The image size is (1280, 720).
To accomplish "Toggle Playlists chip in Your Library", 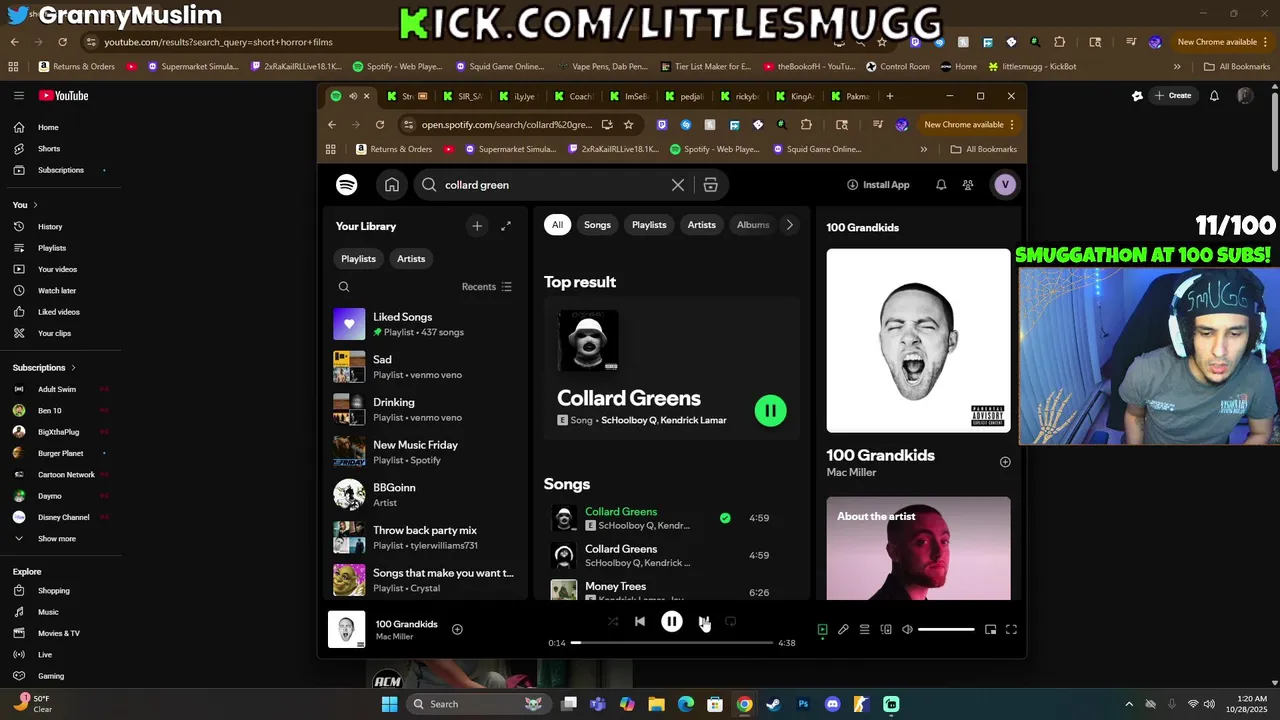I will point(358,259).
